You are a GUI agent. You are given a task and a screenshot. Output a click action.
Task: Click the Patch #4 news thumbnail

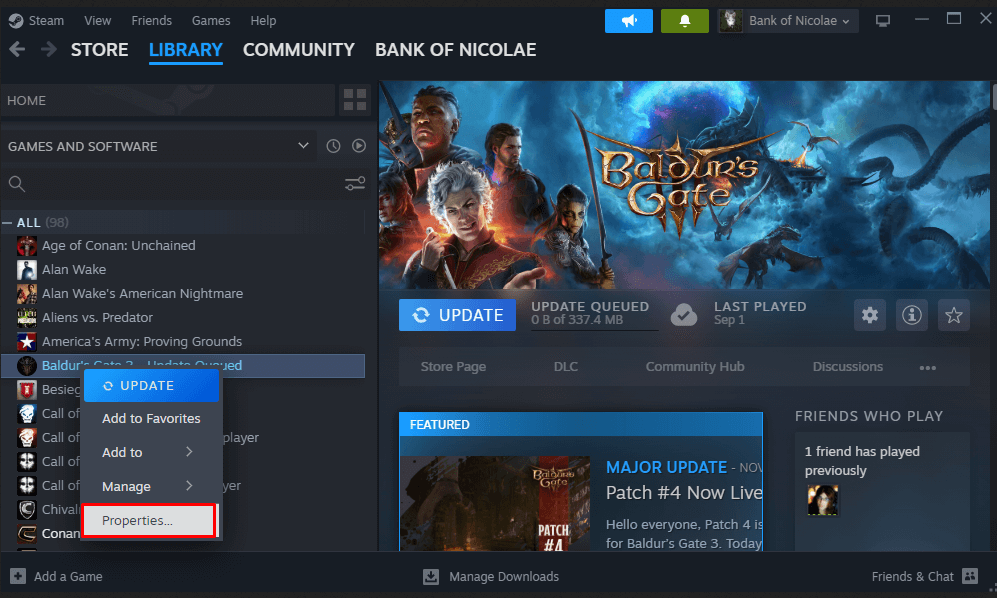[x=495, y=503]
